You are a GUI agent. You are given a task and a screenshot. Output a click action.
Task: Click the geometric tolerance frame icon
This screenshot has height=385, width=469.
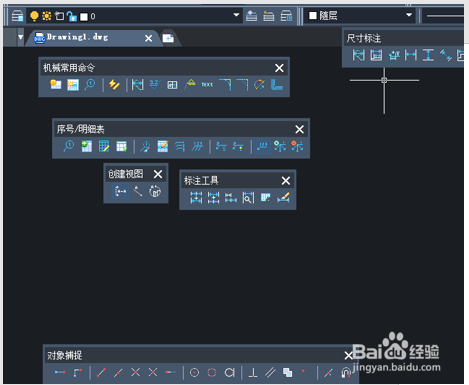172,85
